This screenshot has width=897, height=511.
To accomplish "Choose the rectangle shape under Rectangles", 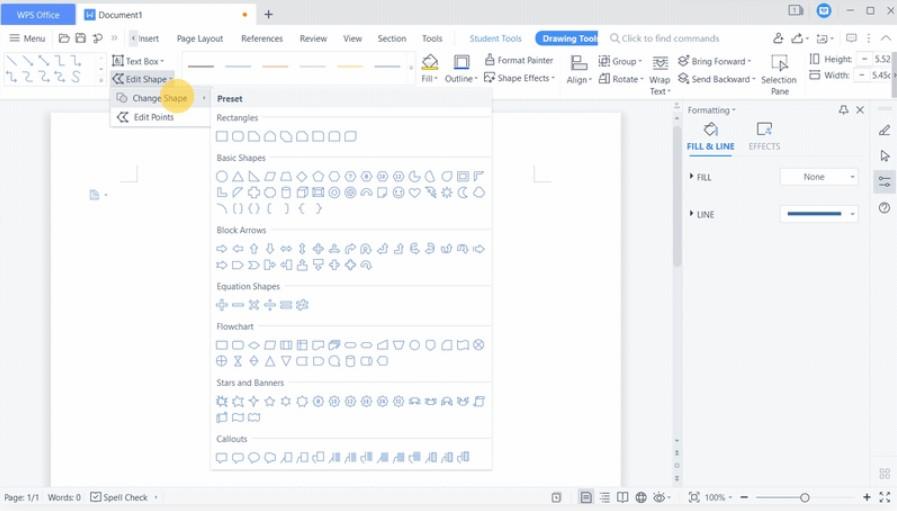I will 222,136.
